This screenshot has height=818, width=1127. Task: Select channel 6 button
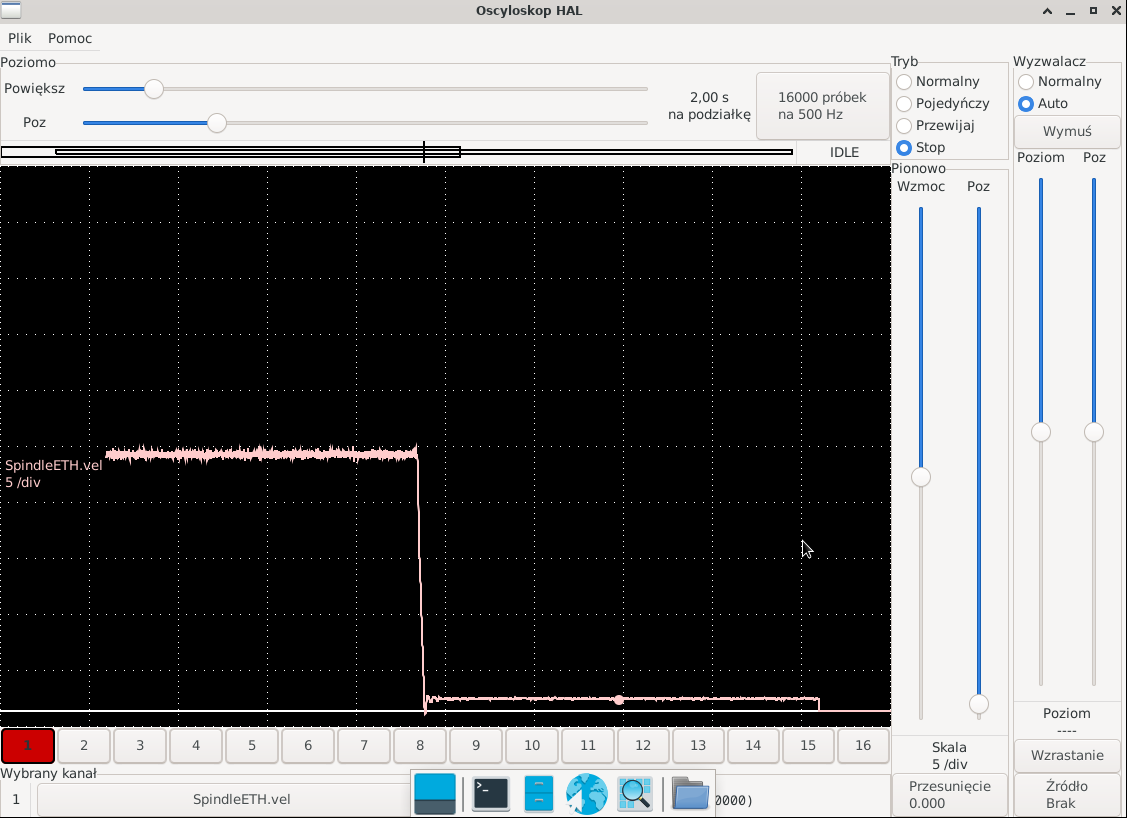point(308,745)
